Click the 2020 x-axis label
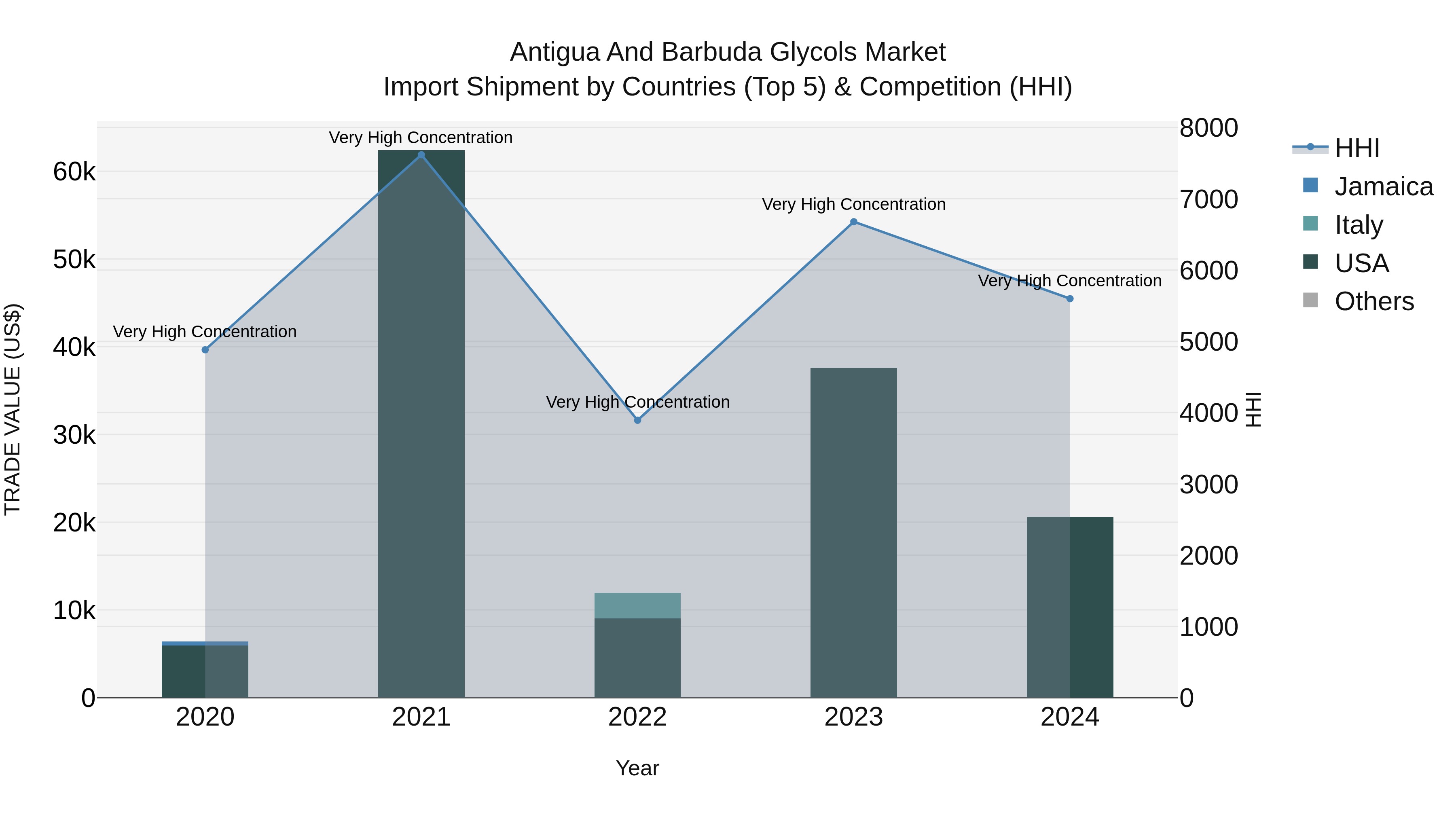The height and width of the screenshot is (819, 1456). [x=205, y=717]
